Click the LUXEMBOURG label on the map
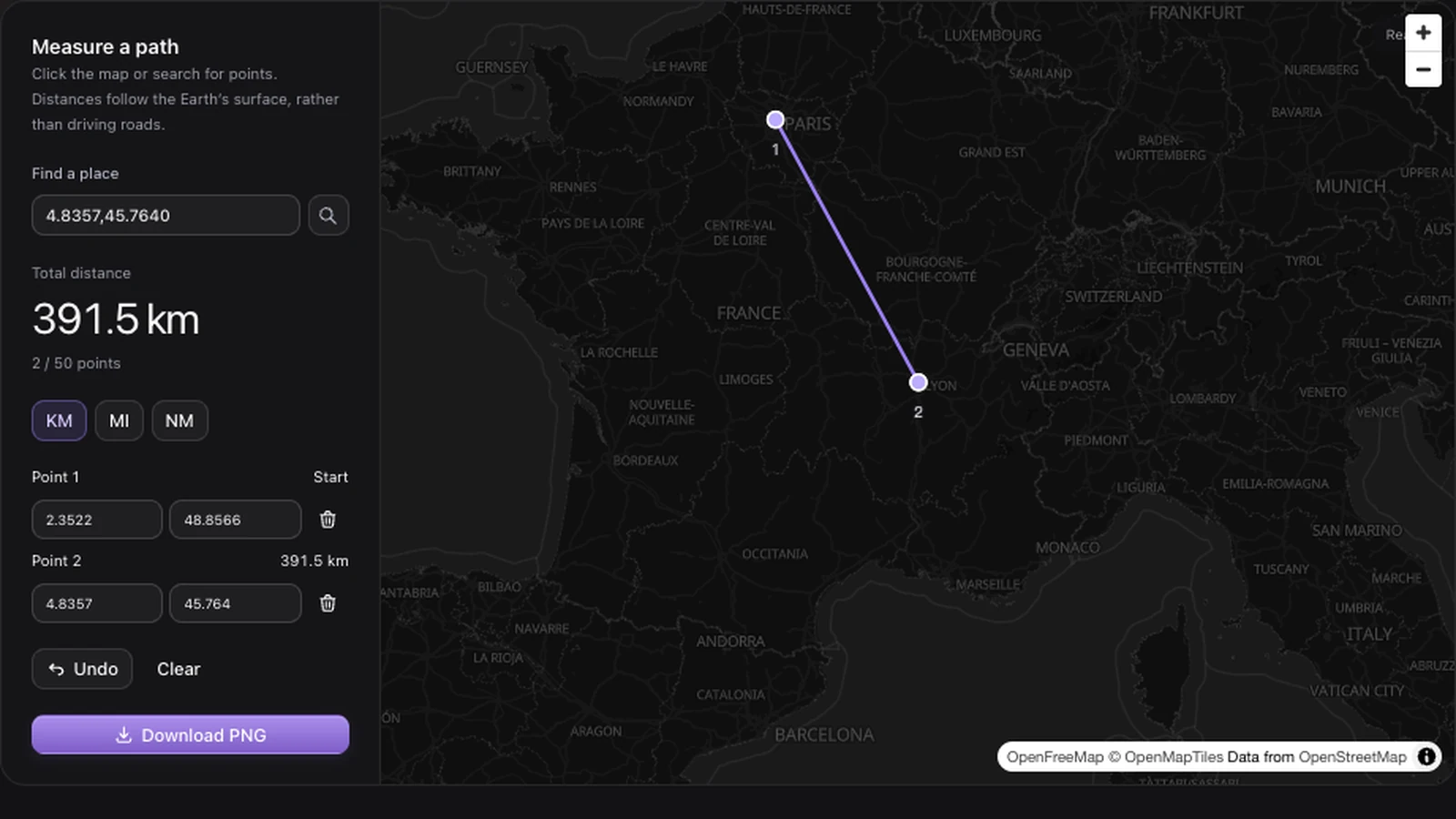This screenshot has width=1456, height=819. pos(993,35)
